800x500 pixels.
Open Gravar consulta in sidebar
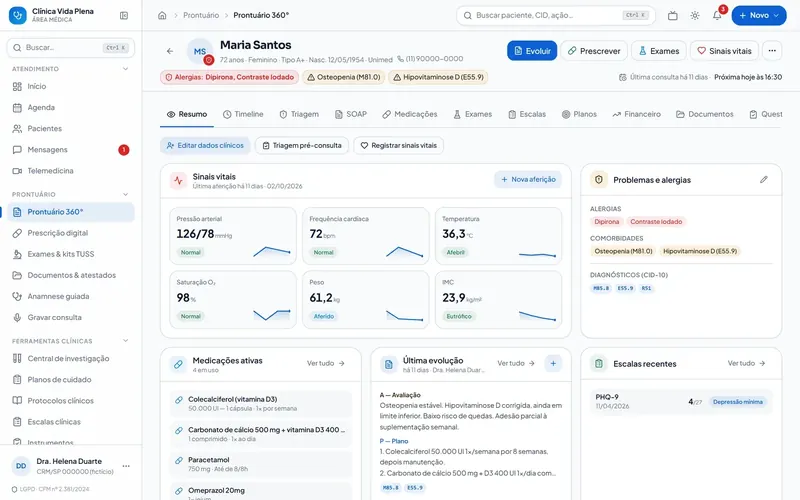[70, 317]
